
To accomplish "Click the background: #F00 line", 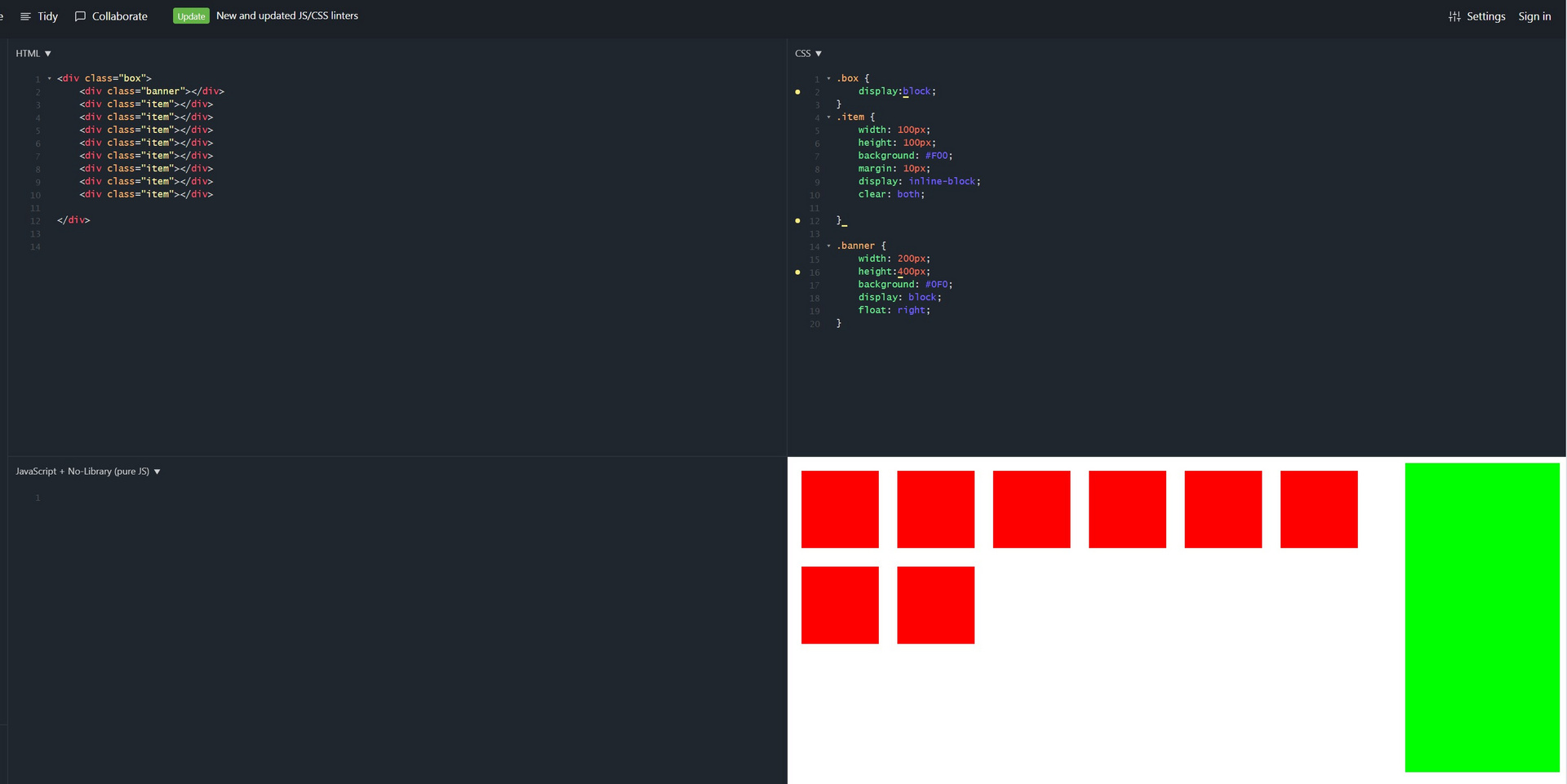I will 905,156.
